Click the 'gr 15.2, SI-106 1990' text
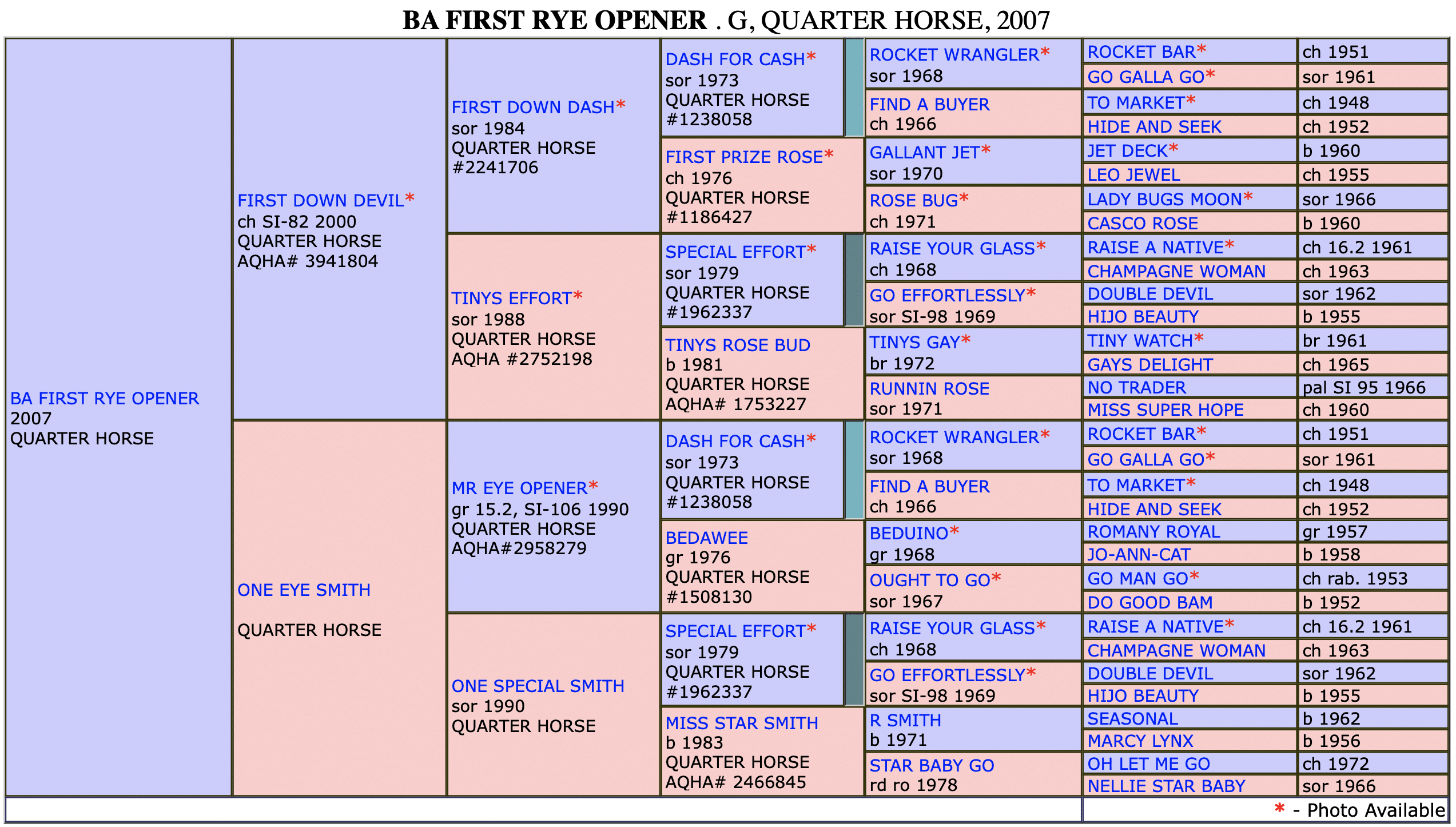 click(x=540, y=509)
